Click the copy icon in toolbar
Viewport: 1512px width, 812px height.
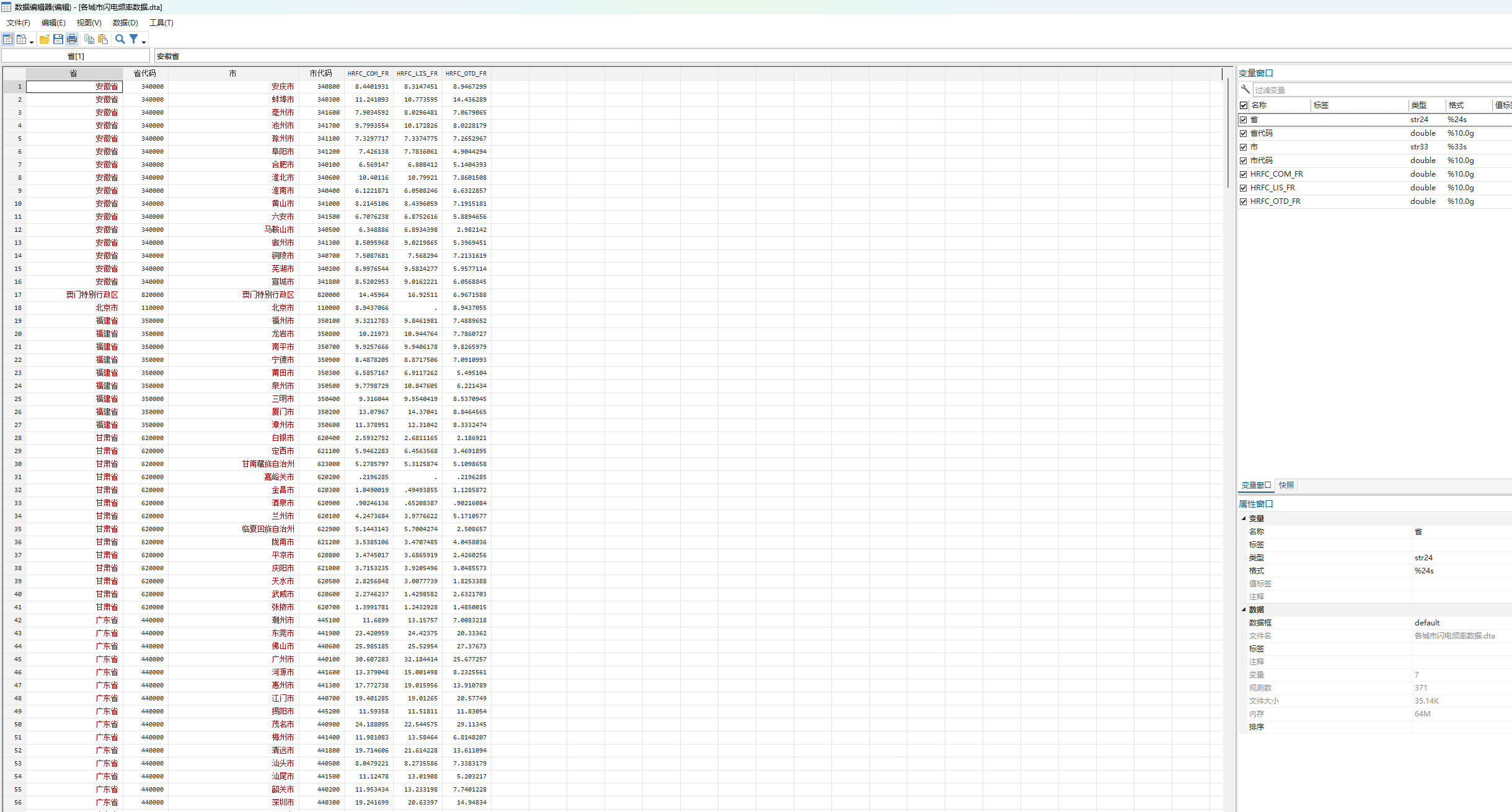click(89, 39)
